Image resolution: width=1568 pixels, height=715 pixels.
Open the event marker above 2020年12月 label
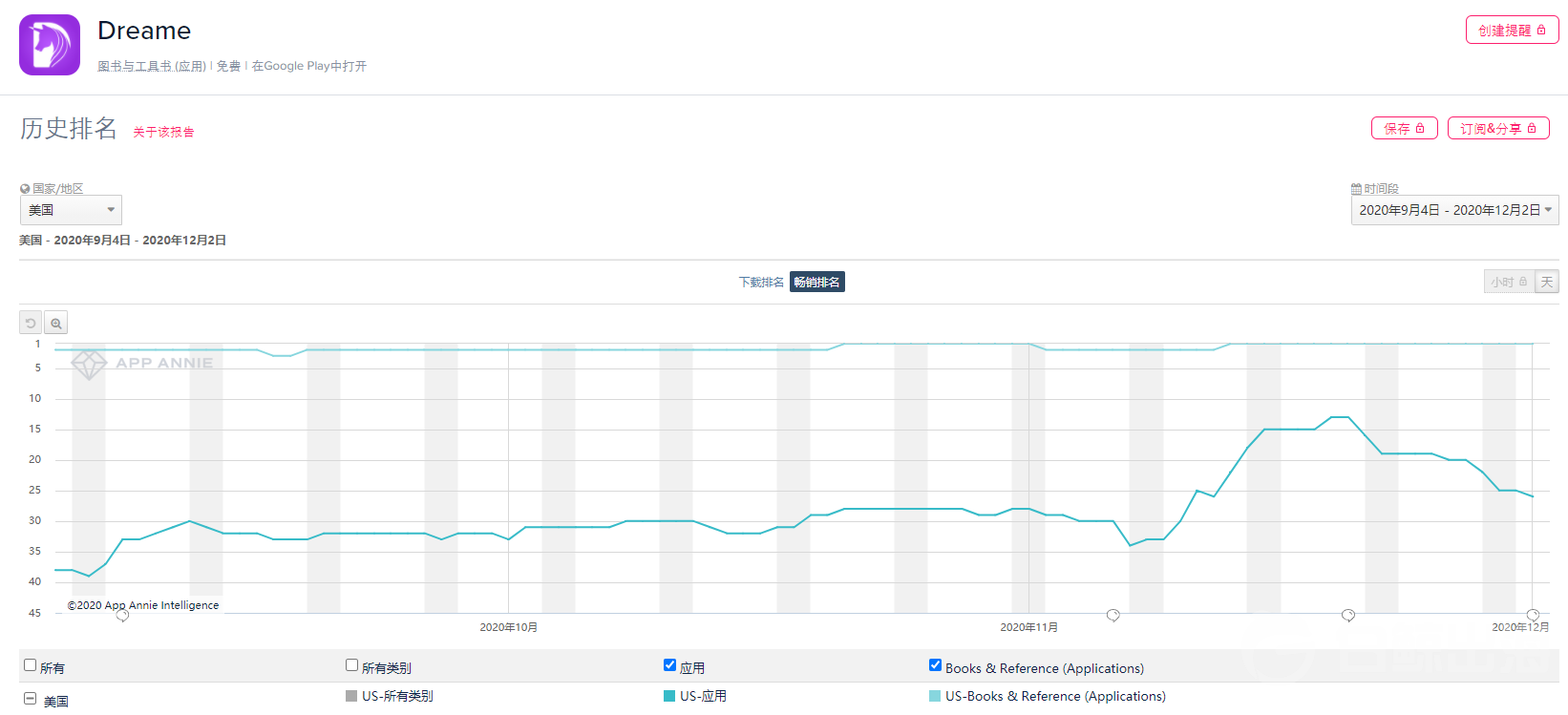coord(1533,616)
